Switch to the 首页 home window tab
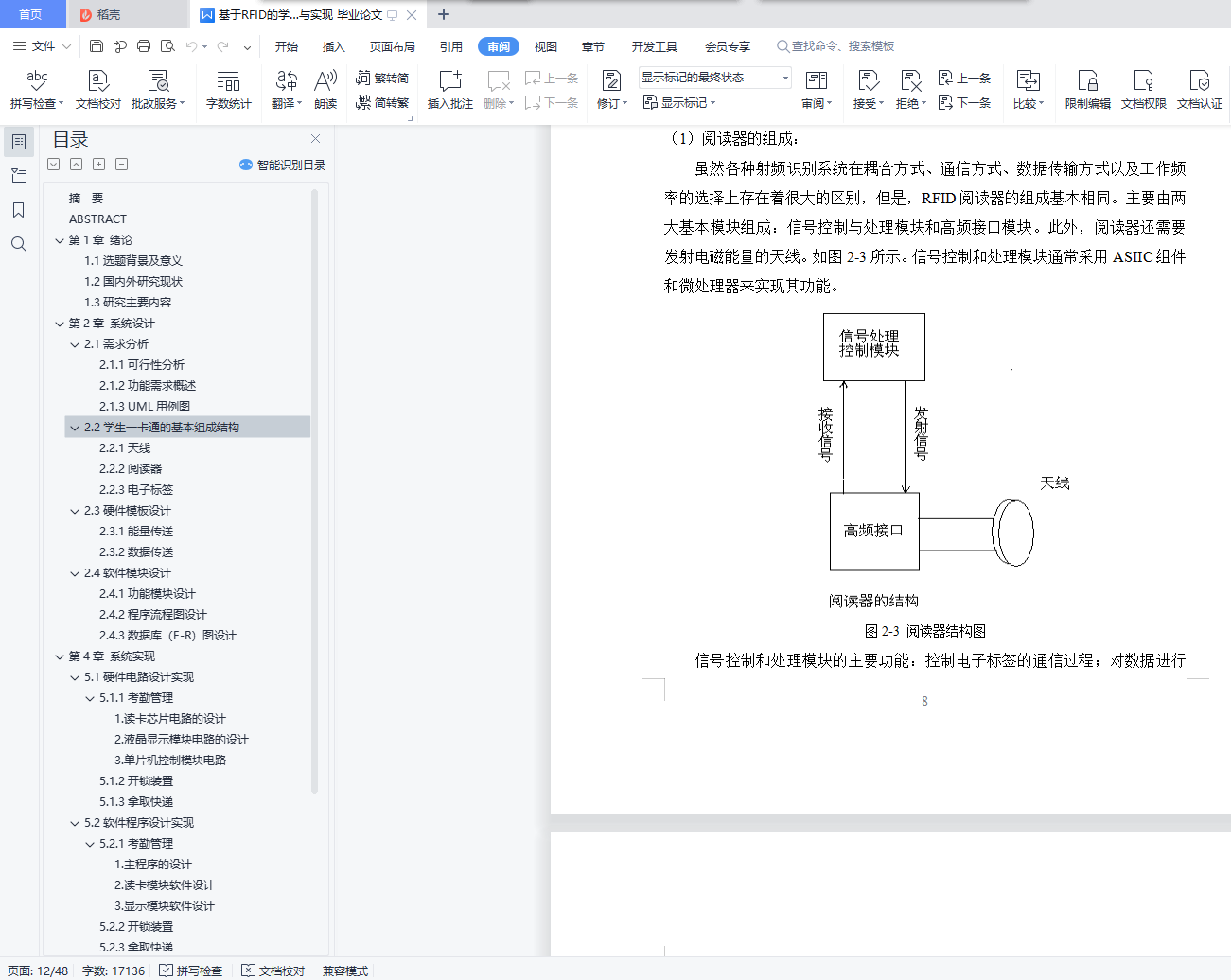Screen dimensions: 1231x980 (x=31, y=14)
